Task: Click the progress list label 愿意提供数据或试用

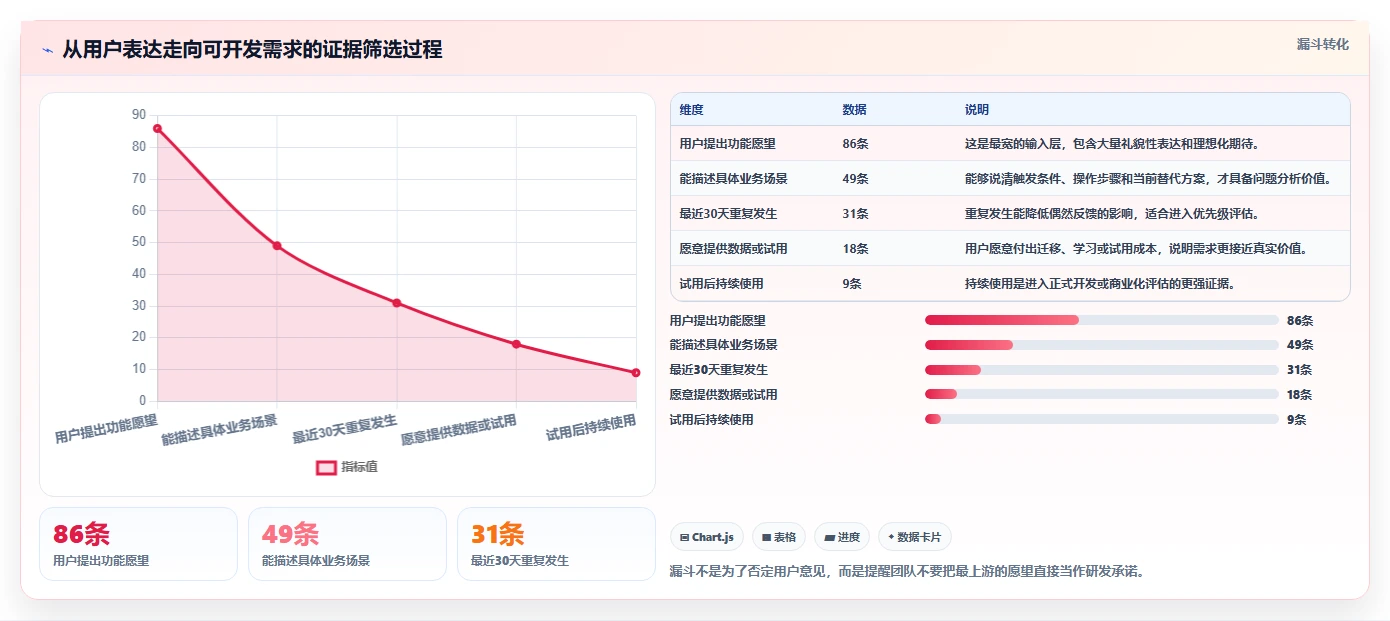Action: [723, 395]
